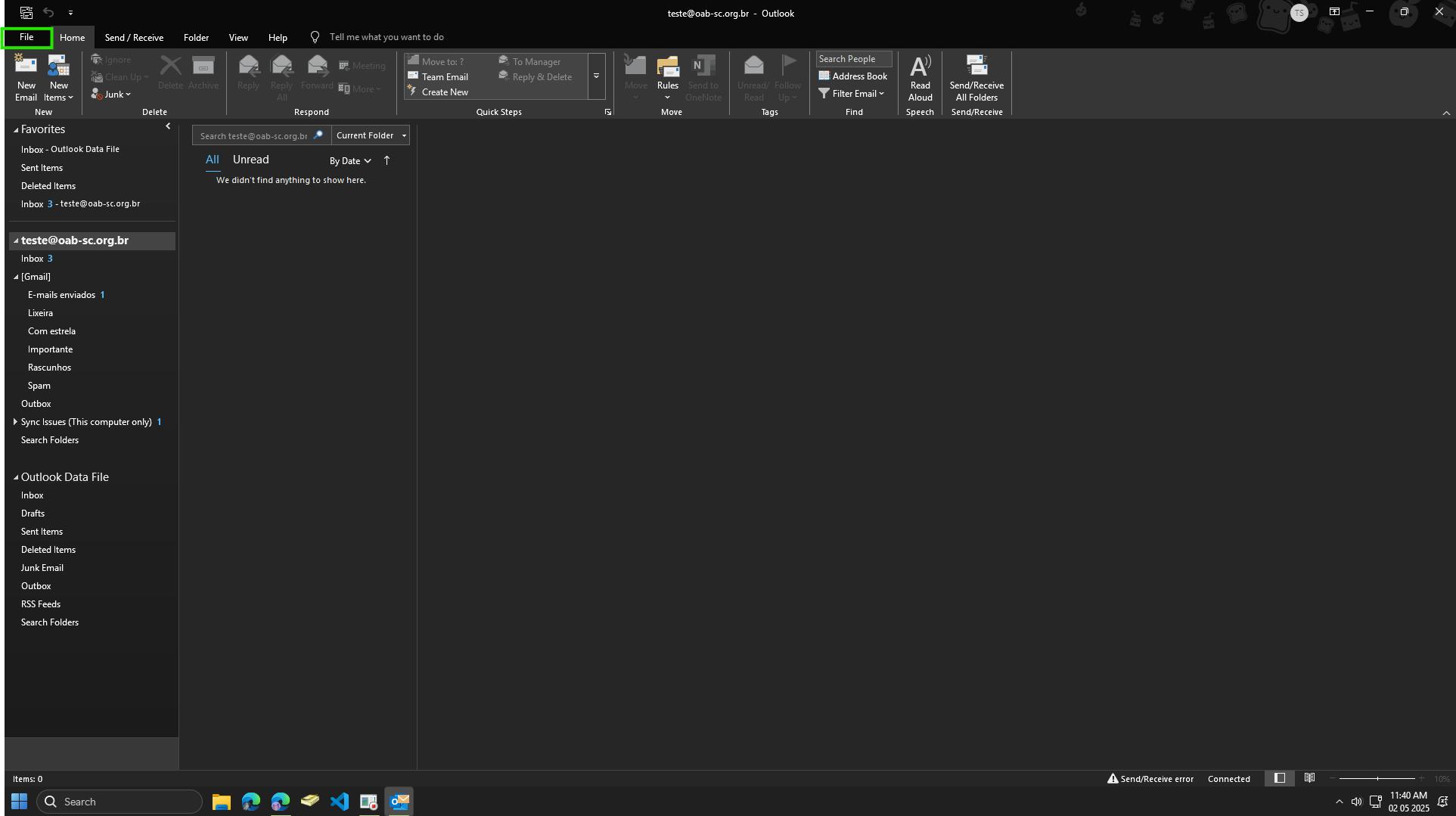
Task: Collapse the Outlook Data File section
Action: tap(15, 477)
